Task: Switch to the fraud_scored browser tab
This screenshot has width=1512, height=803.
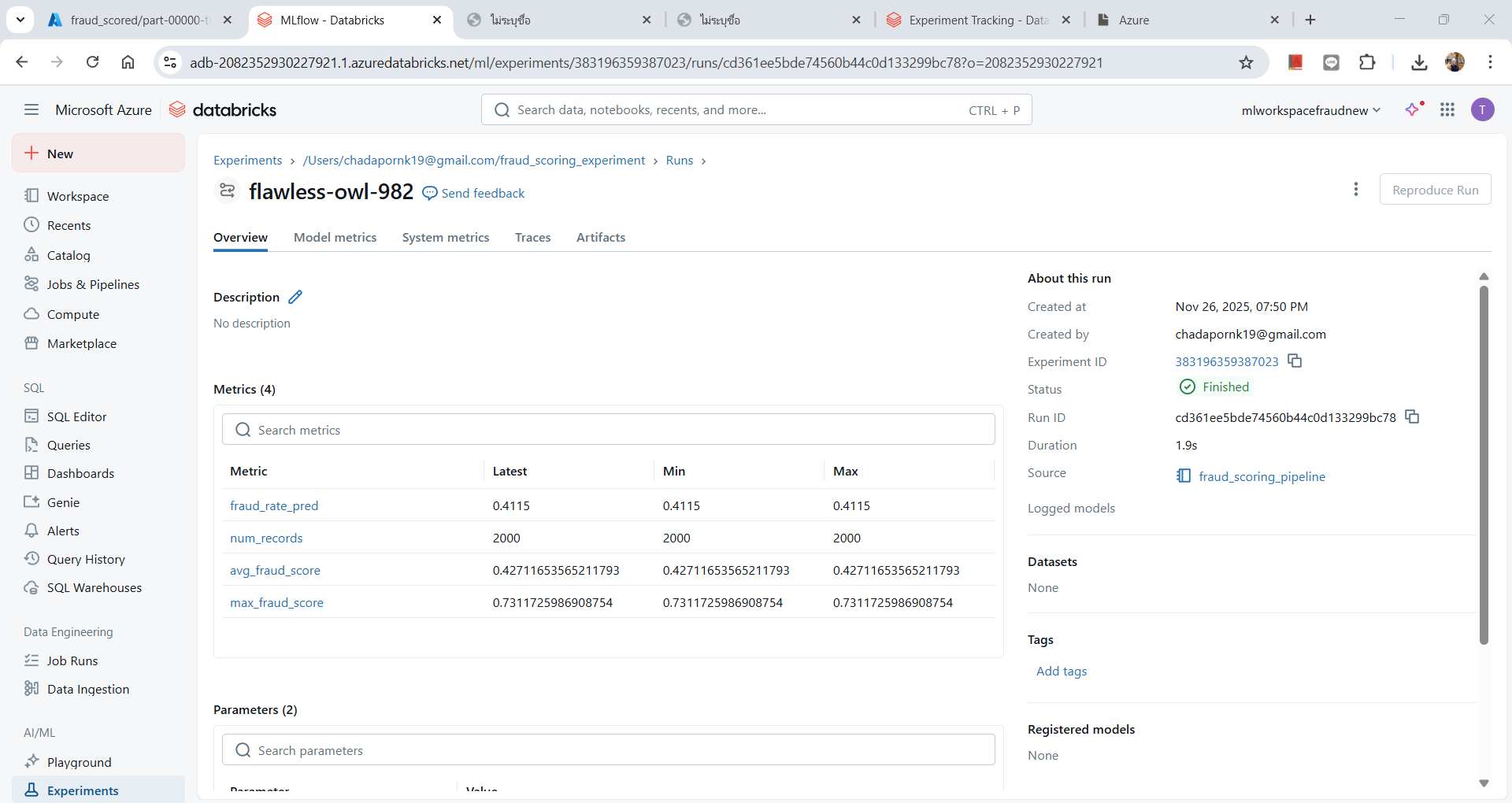Action: tap(140, 20)
